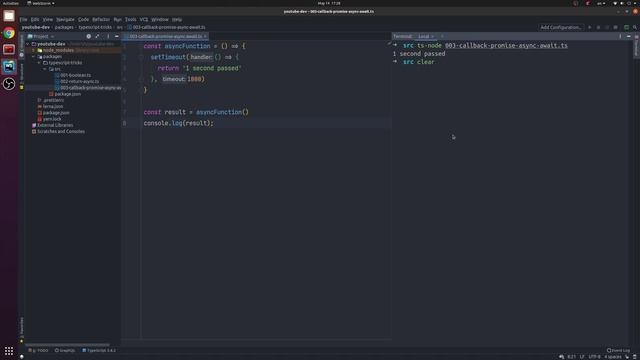Click the expand-all icon in Project panel header
This screenshot has width=640, height=360.
click(97, 36)
